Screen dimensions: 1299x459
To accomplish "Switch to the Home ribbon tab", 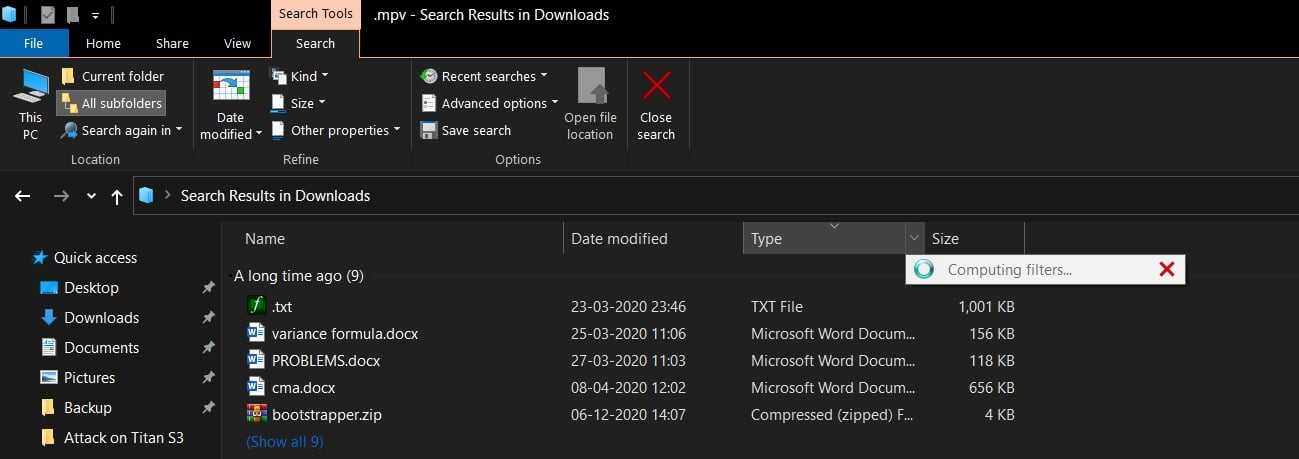I will coord(103,43).
